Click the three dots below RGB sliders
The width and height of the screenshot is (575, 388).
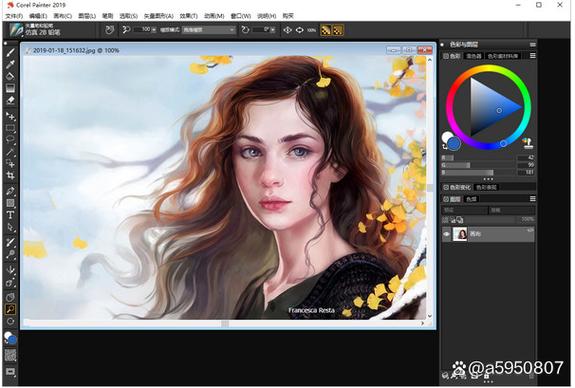coord(488,179)
